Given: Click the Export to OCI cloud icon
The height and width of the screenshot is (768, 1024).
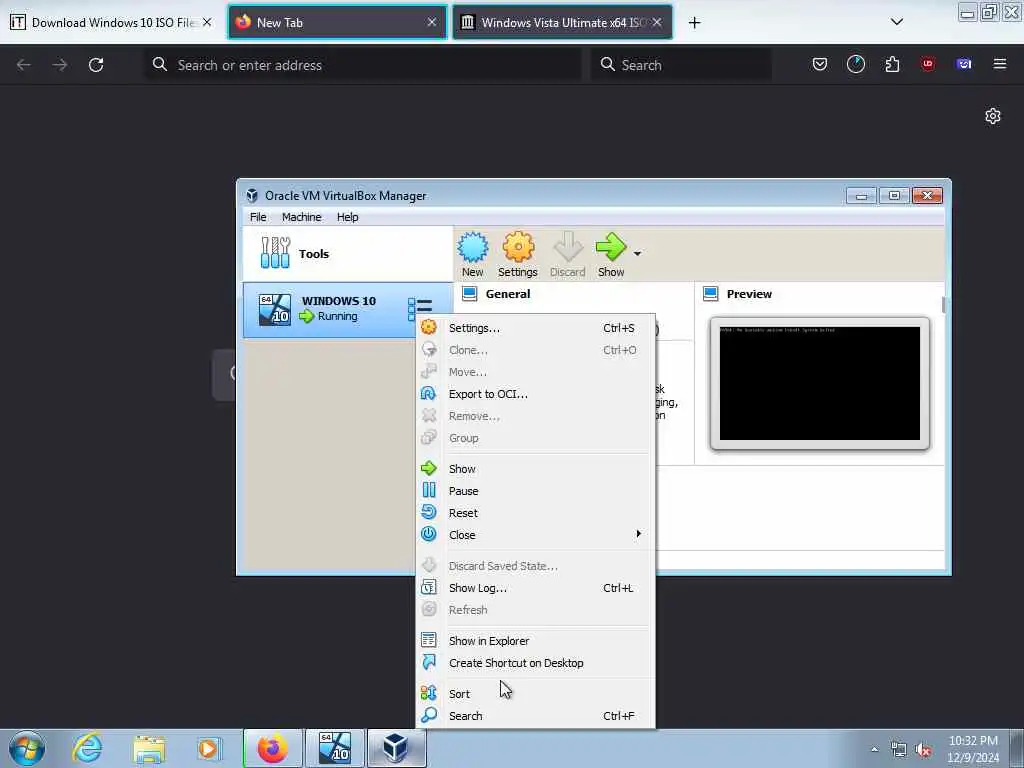Looking at the screenshot, I should pos(428,393).
